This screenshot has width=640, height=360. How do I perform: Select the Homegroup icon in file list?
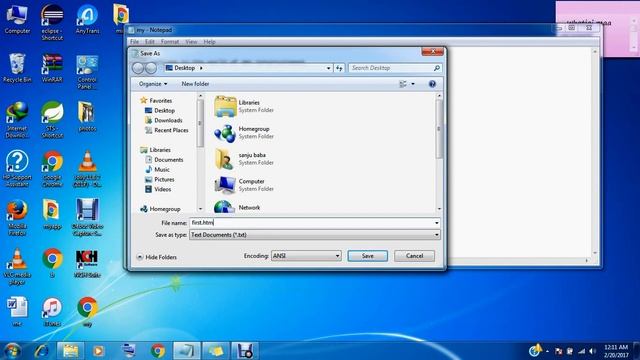pos(225,133)
